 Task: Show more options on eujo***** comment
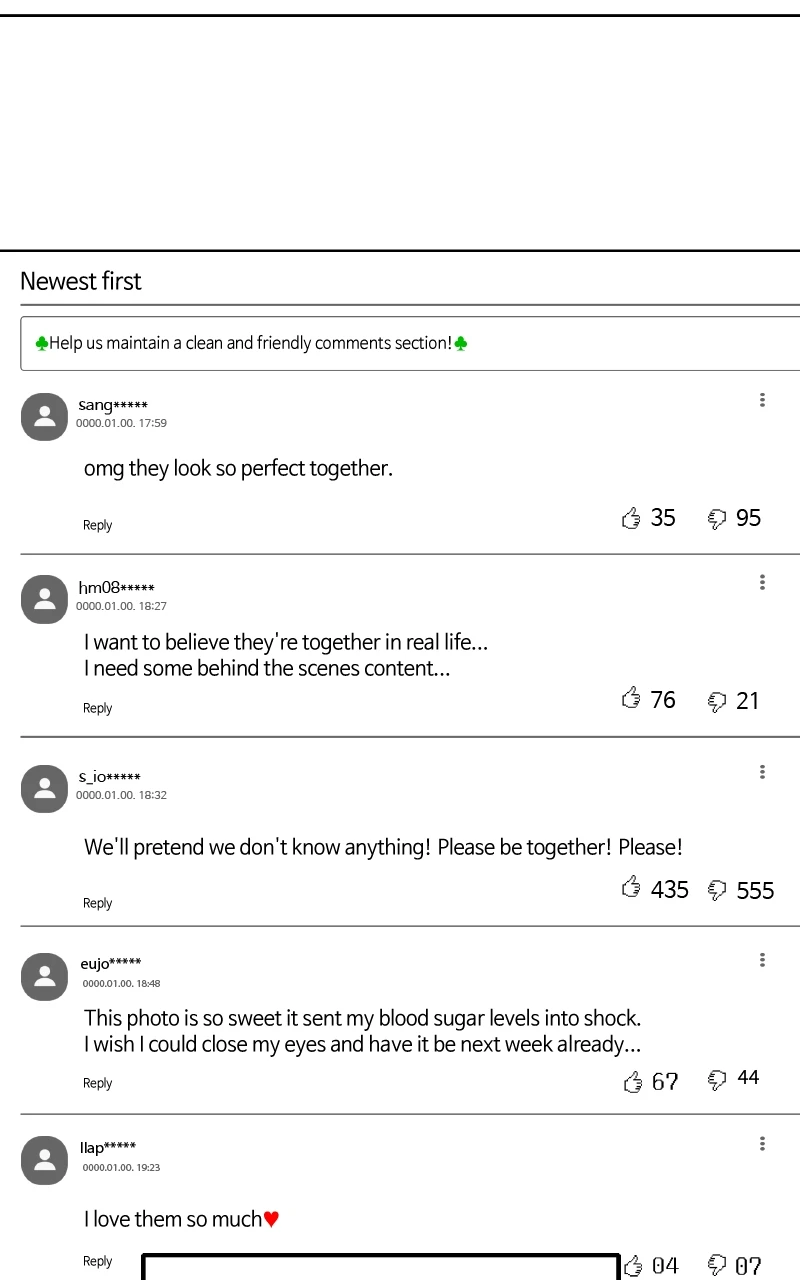coord(762,960)
